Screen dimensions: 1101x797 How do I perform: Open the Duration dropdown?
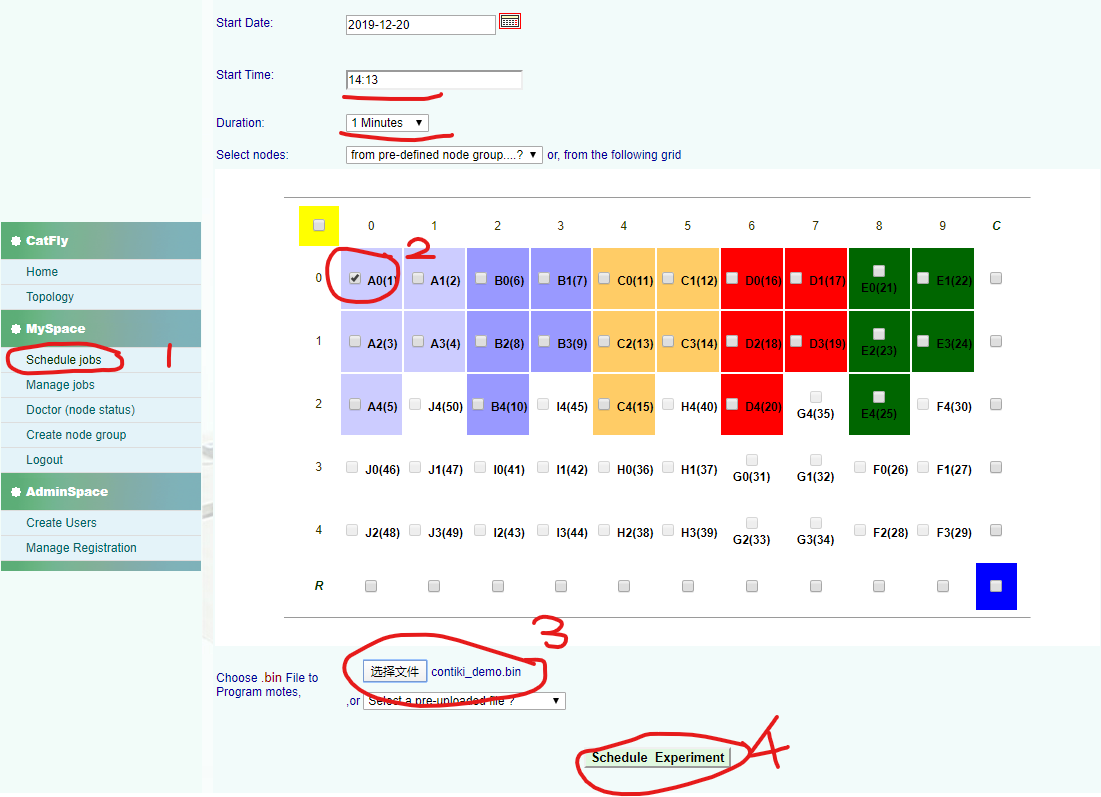[x=387, y=123]
